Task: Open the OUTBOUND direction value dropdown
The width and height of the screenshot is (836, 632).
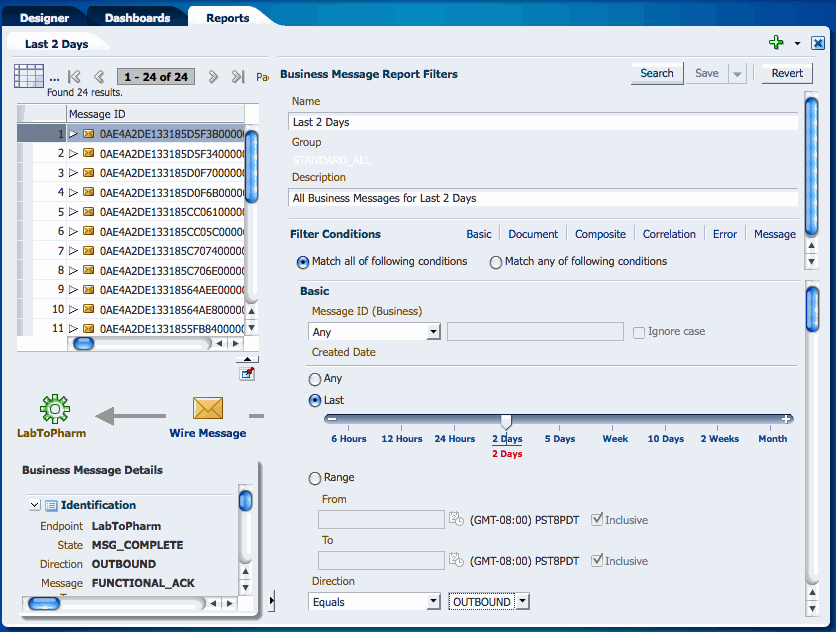Action: pyautogui.click(x=523, y=602)
